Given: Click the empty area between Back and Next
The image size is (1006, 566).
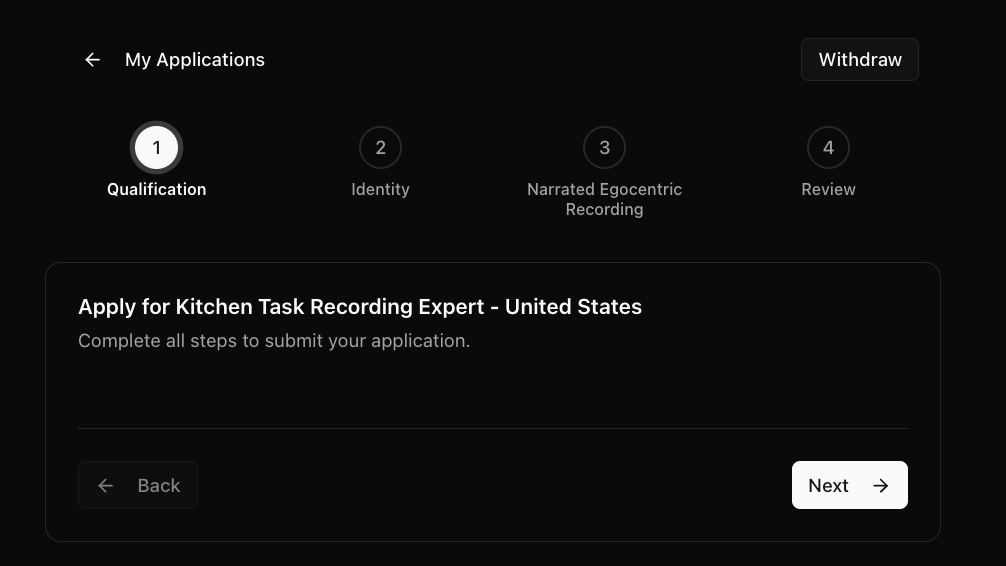Looking at the screenshot, I should pyautogui.click(x=494, y=486).
